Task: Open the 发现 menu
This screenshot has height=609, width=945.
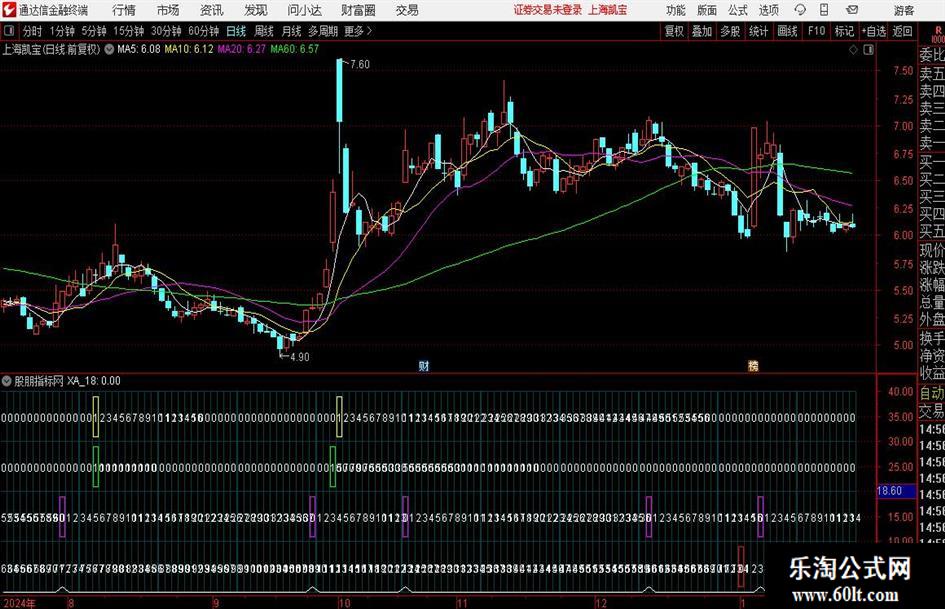Action: pyautogui.click(x=256, y=10)
